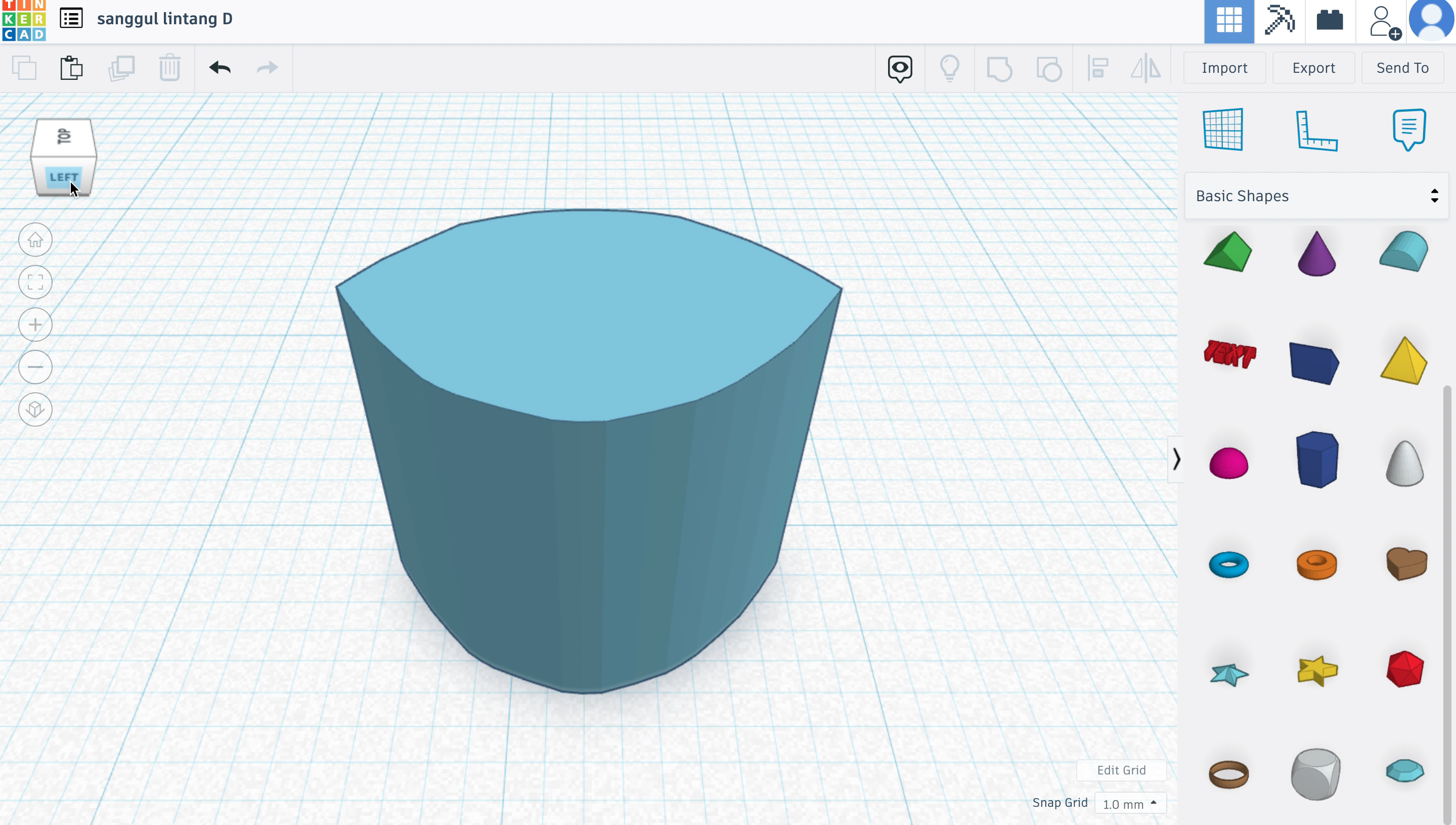This screenshot has width=1456, height=825.
Task: Toggle orthographic perspective view cube icon
Action: (35, 409)
